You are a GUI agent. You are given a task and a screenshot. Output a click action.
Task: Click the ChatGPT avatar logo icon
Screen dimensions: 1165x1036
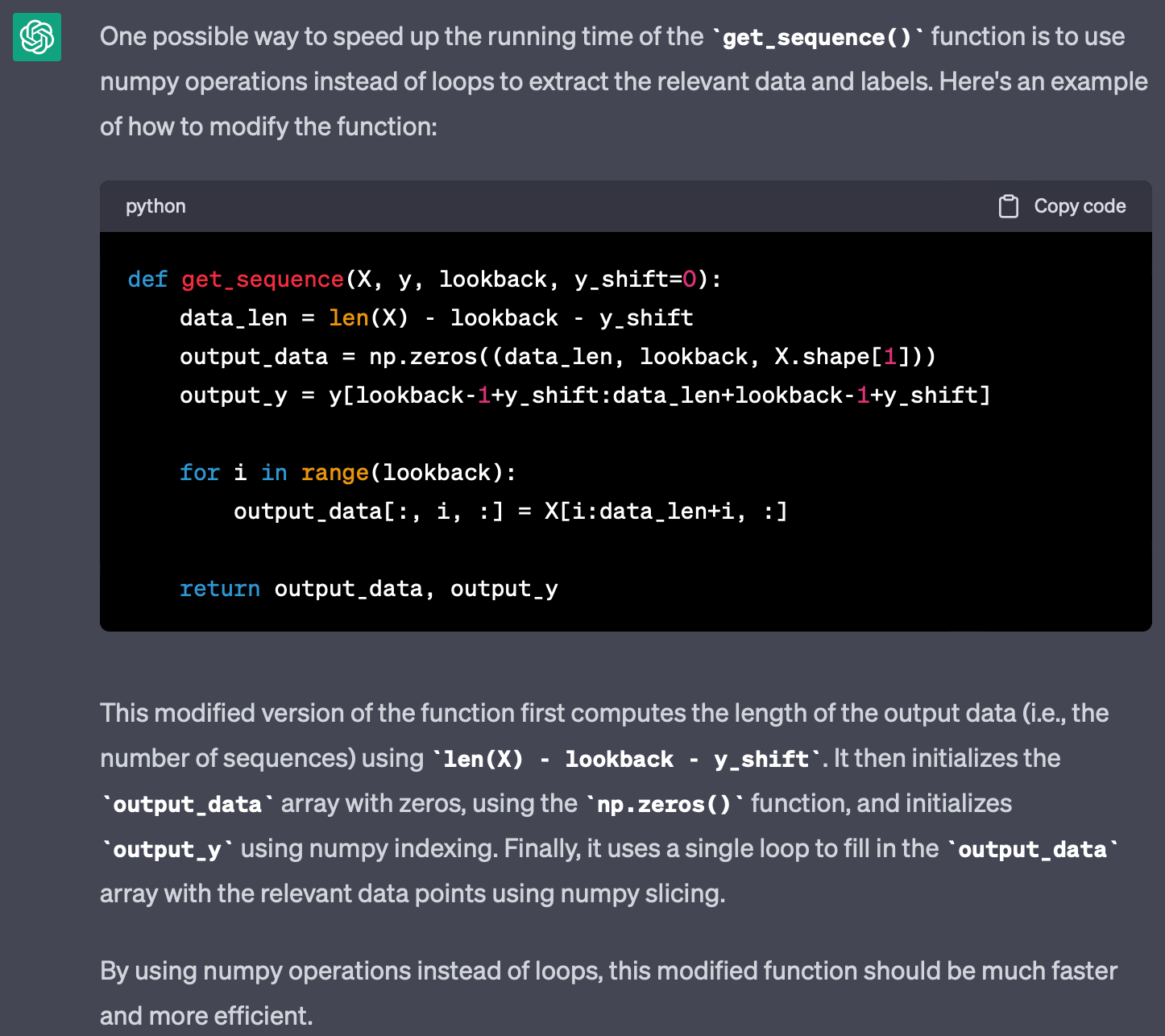37,37
